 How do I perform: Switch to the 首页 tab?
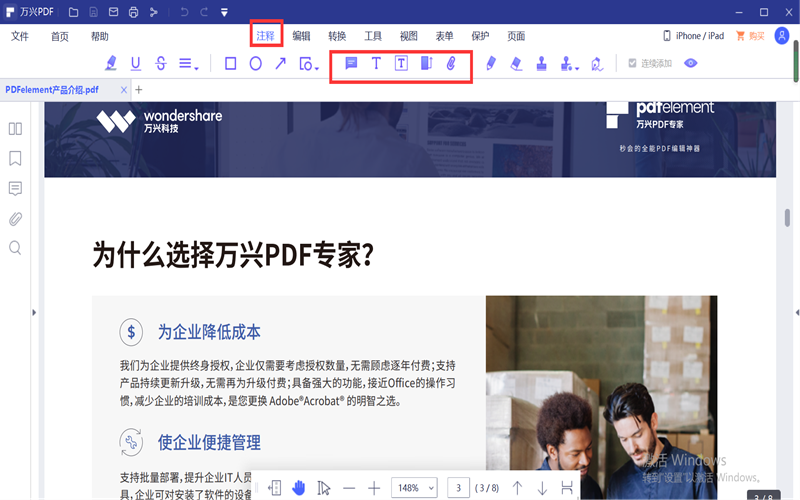coord(60,36)
